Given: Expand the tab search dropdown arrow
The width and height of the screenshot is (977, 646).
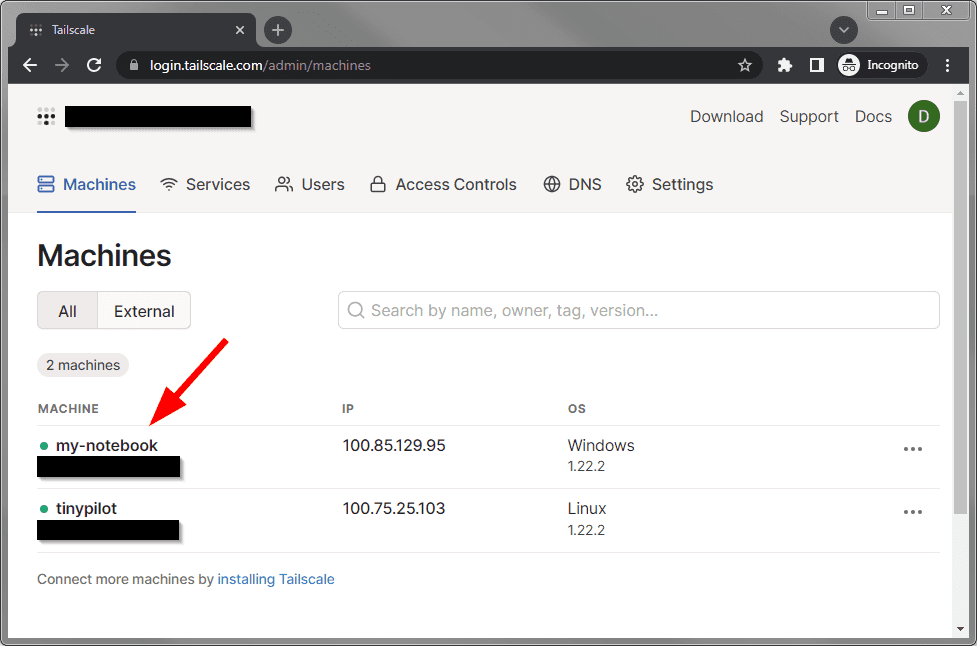Looking at the screenshot, I should [844, 30].
